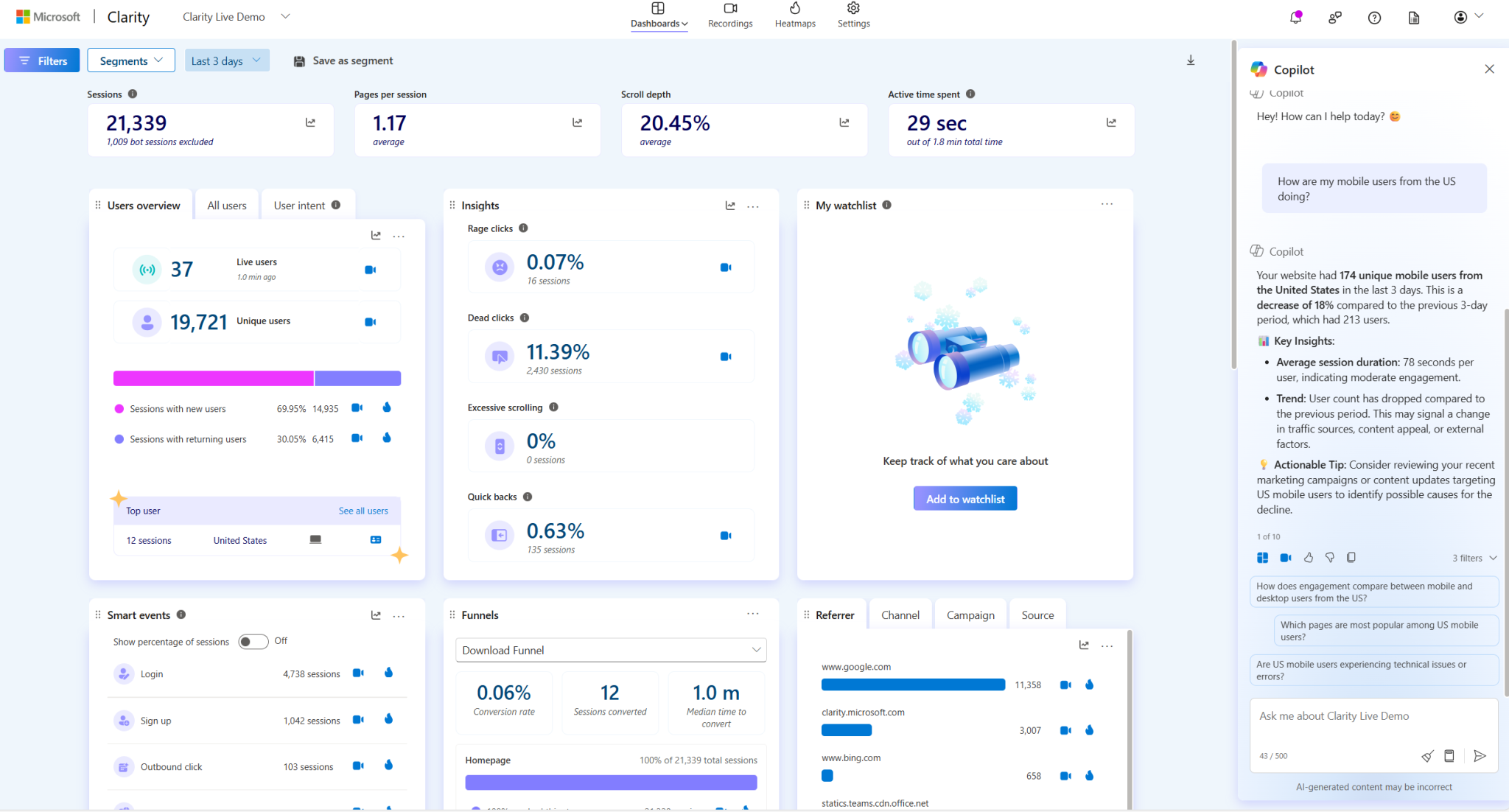This screenshot has height=812, width=1509.
Task: Switch to the User intent tab
Action: pyautogui.click(x=299, y=206)
